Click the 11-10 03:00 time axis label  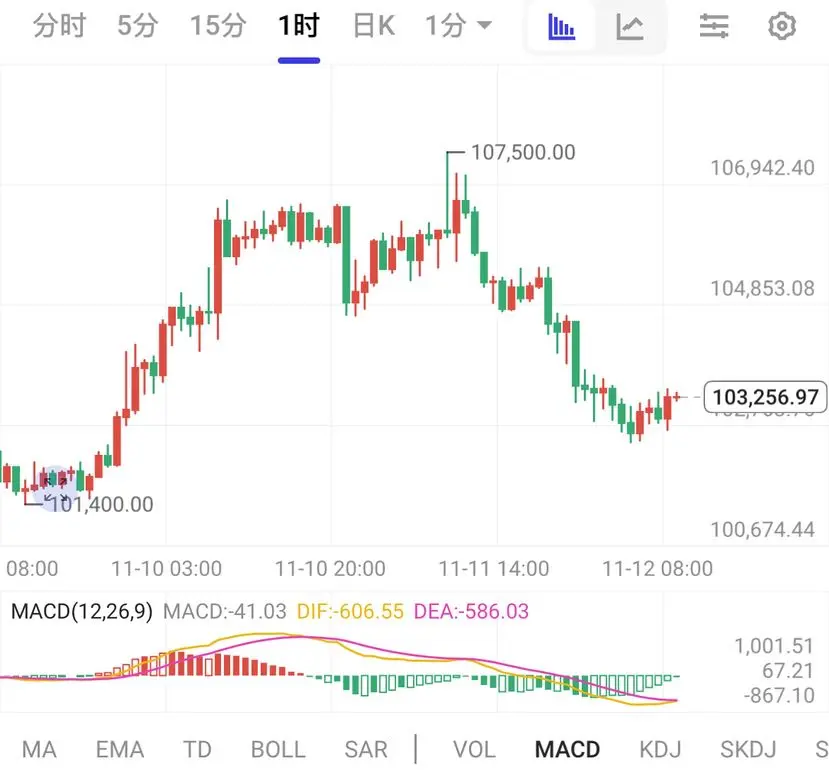[166, 569]
